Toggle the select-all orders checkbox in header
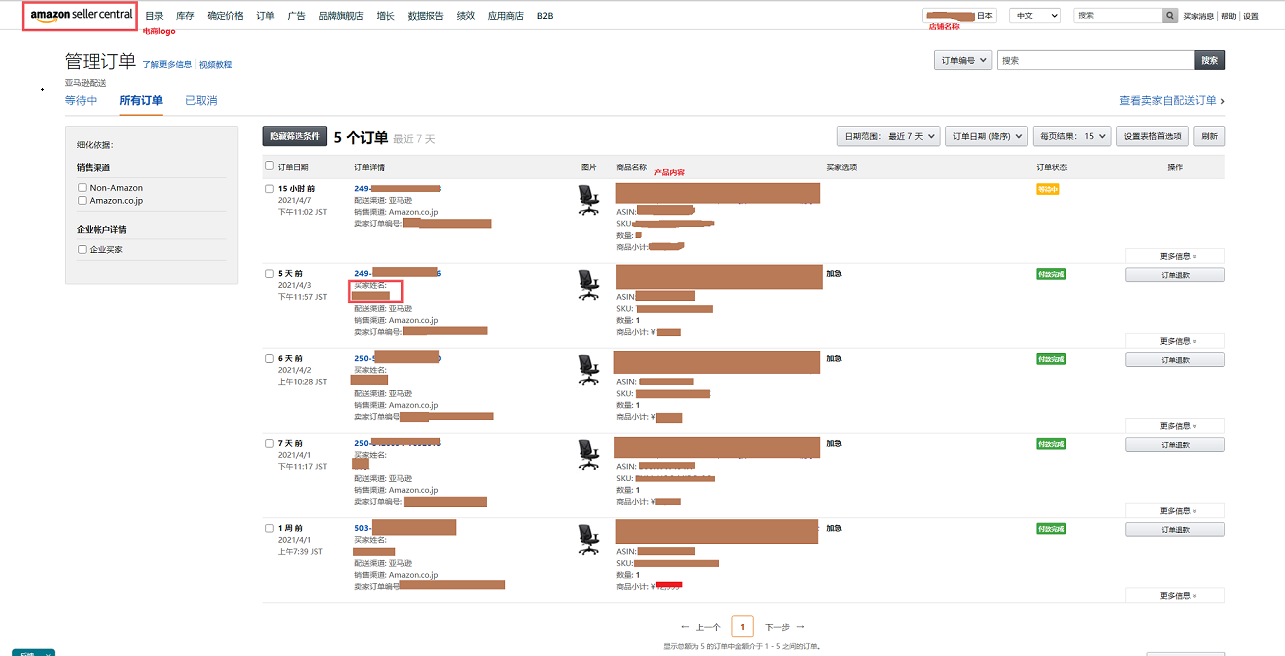The width and height of the screenshot is (1285, 656). pyautogui.click(x=269, y=166)
